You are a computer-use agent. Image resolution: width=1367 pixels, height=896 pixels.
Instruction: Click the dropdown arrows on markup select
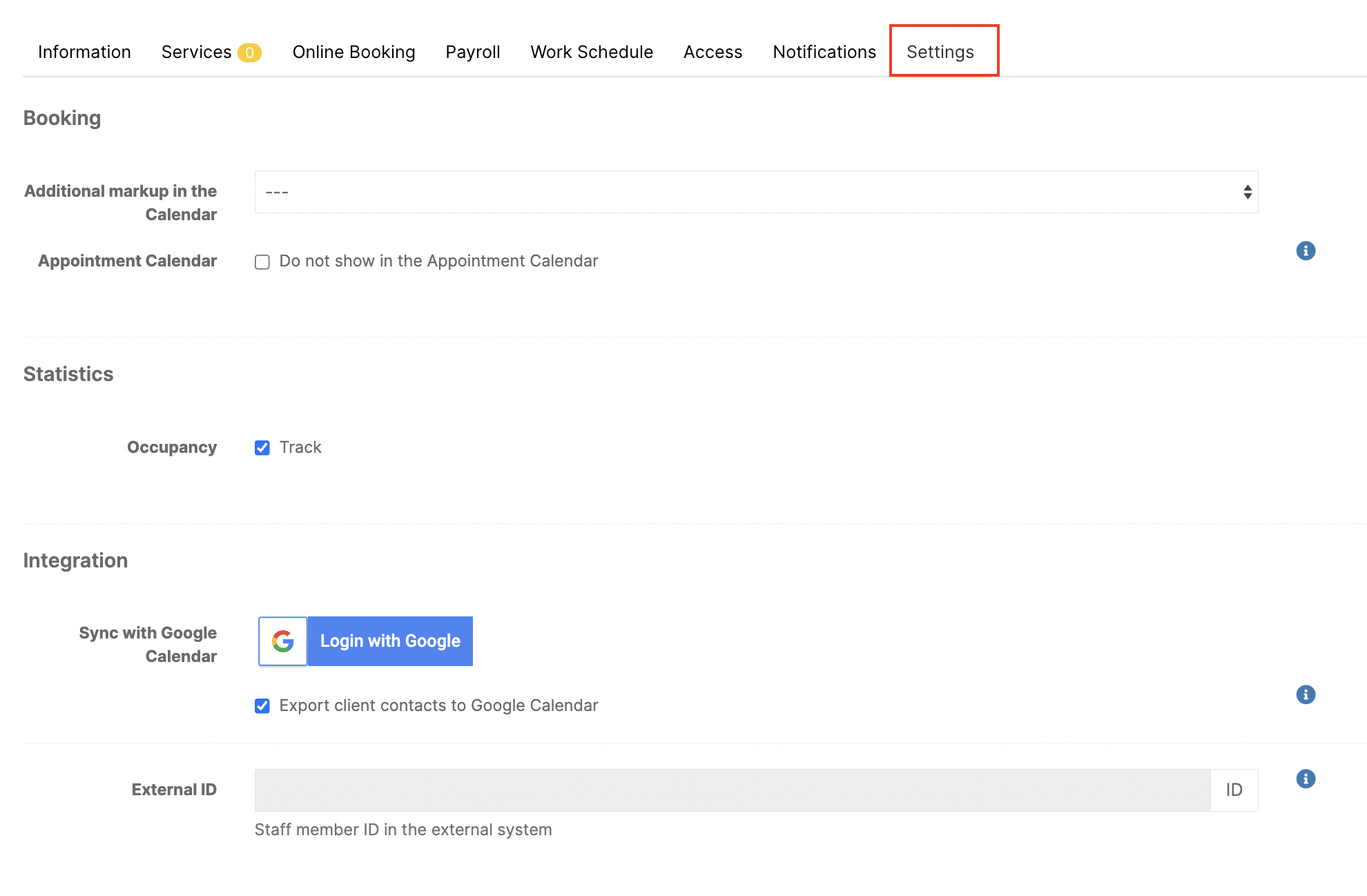[x=1247, y=192]
